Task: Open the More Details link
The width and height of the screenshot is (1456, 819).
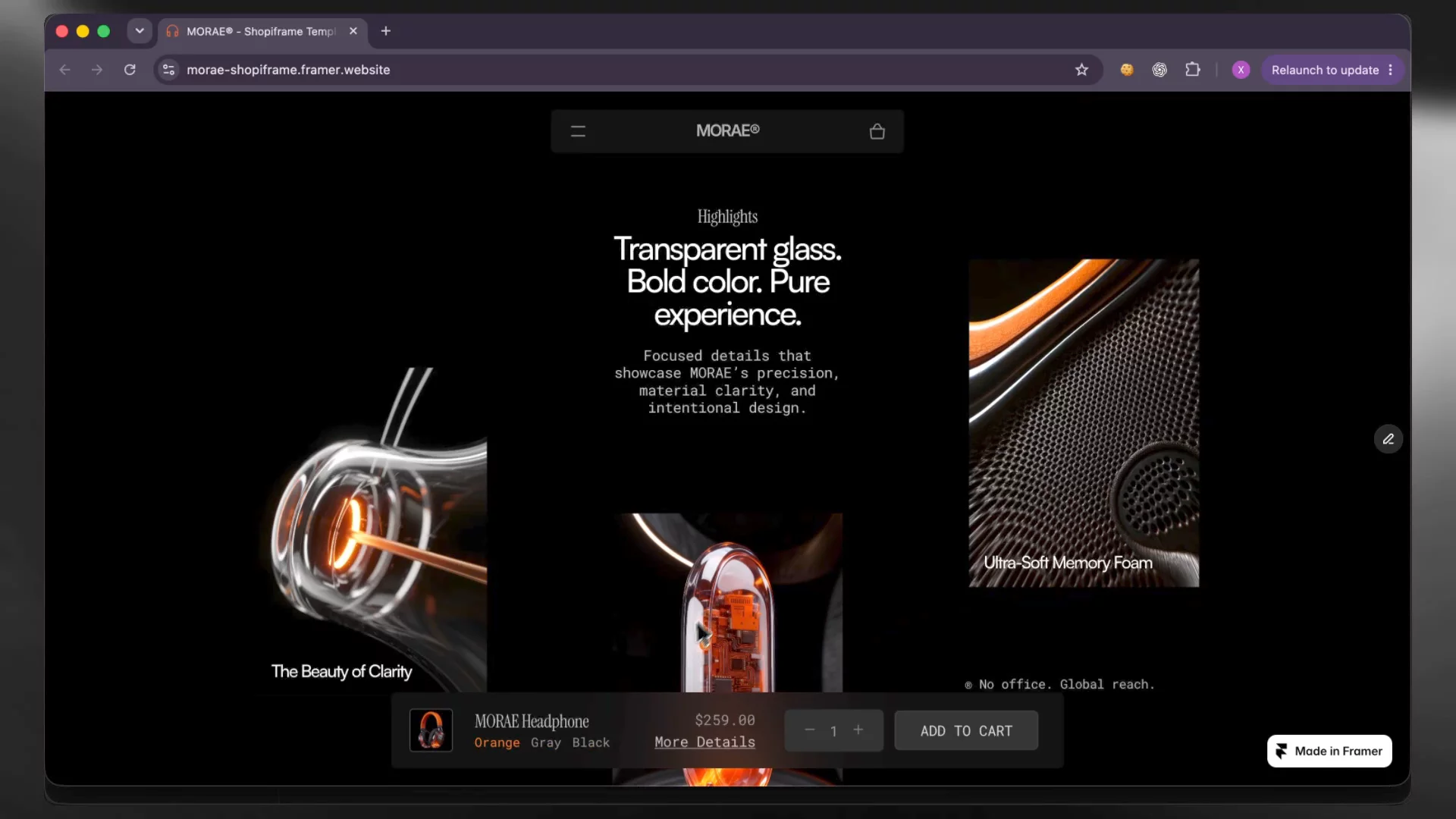Action: coord(704,742)
